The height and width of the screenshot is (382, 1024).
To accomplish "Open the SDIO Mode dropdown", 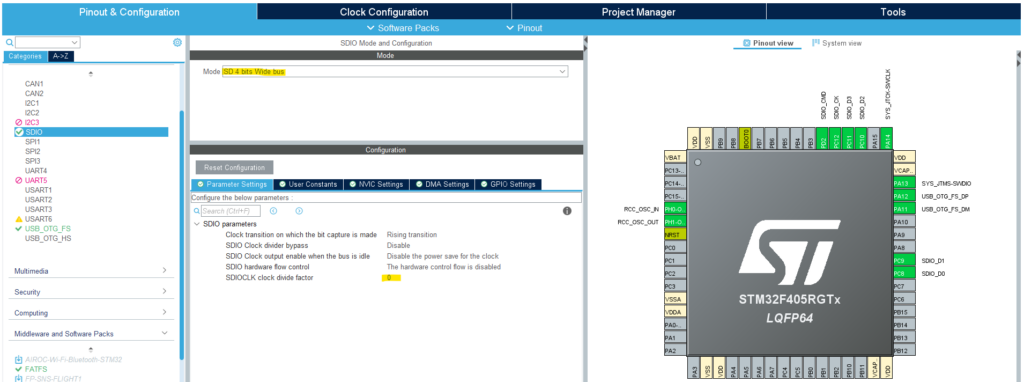I will click(394, 71).
